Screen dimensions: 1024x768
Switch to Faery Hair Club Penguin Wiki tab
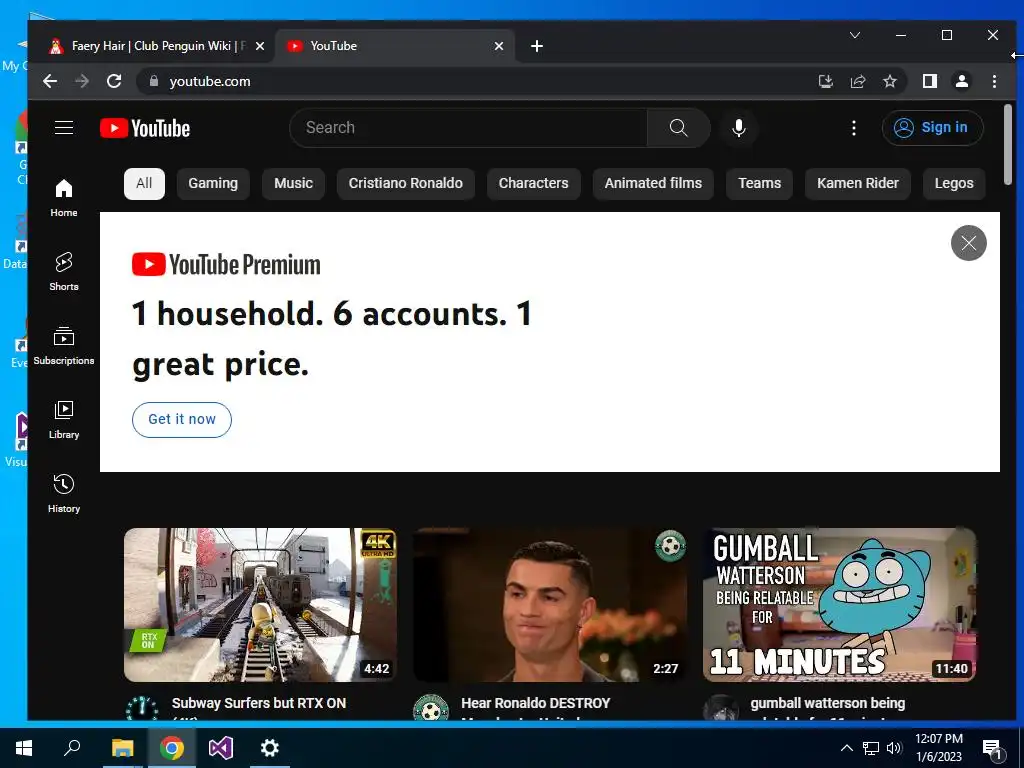155,46
